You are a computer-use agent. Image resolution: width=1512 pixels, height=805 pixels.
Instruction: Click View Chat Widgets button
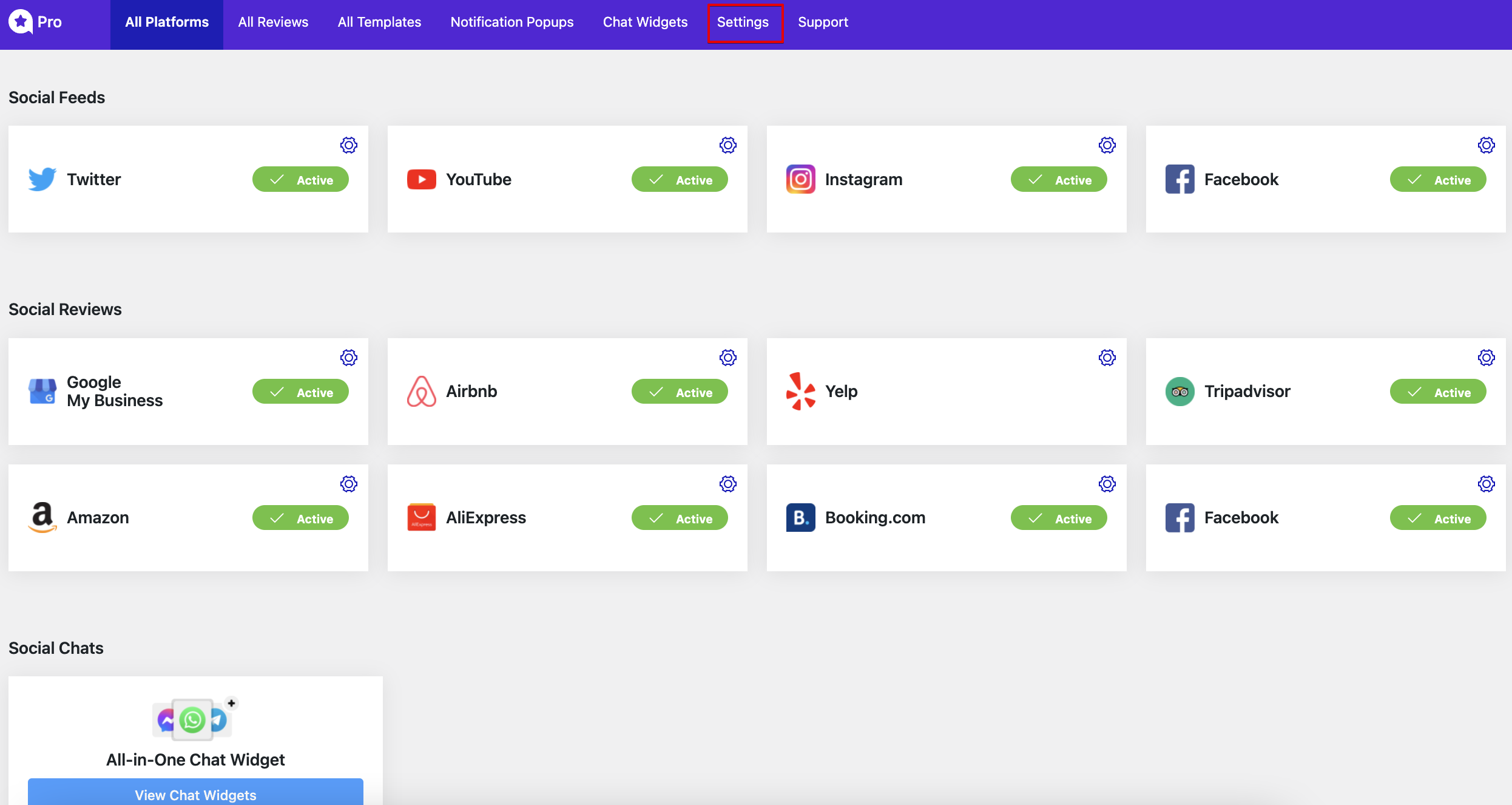pos(195,792)
